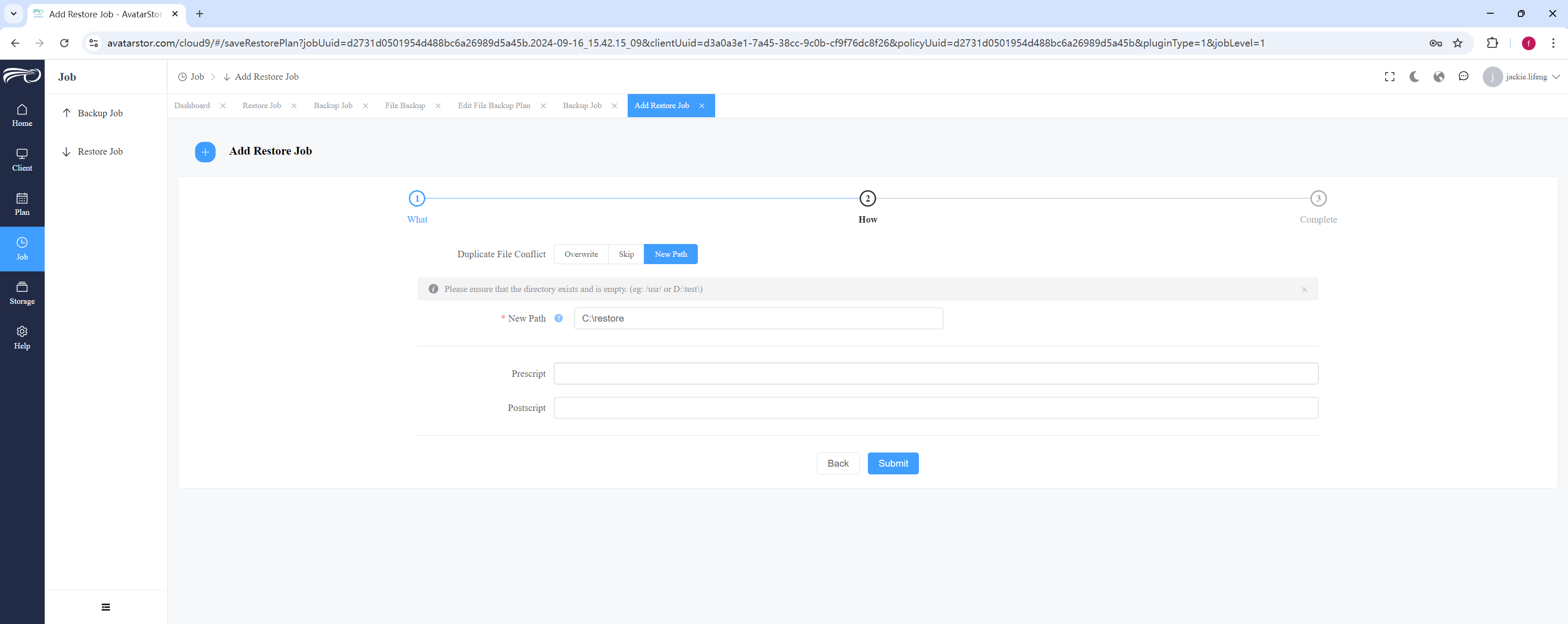Click the user avatar circle
The width and height of the screenshot is (1568, 624).
[1492, 77]
